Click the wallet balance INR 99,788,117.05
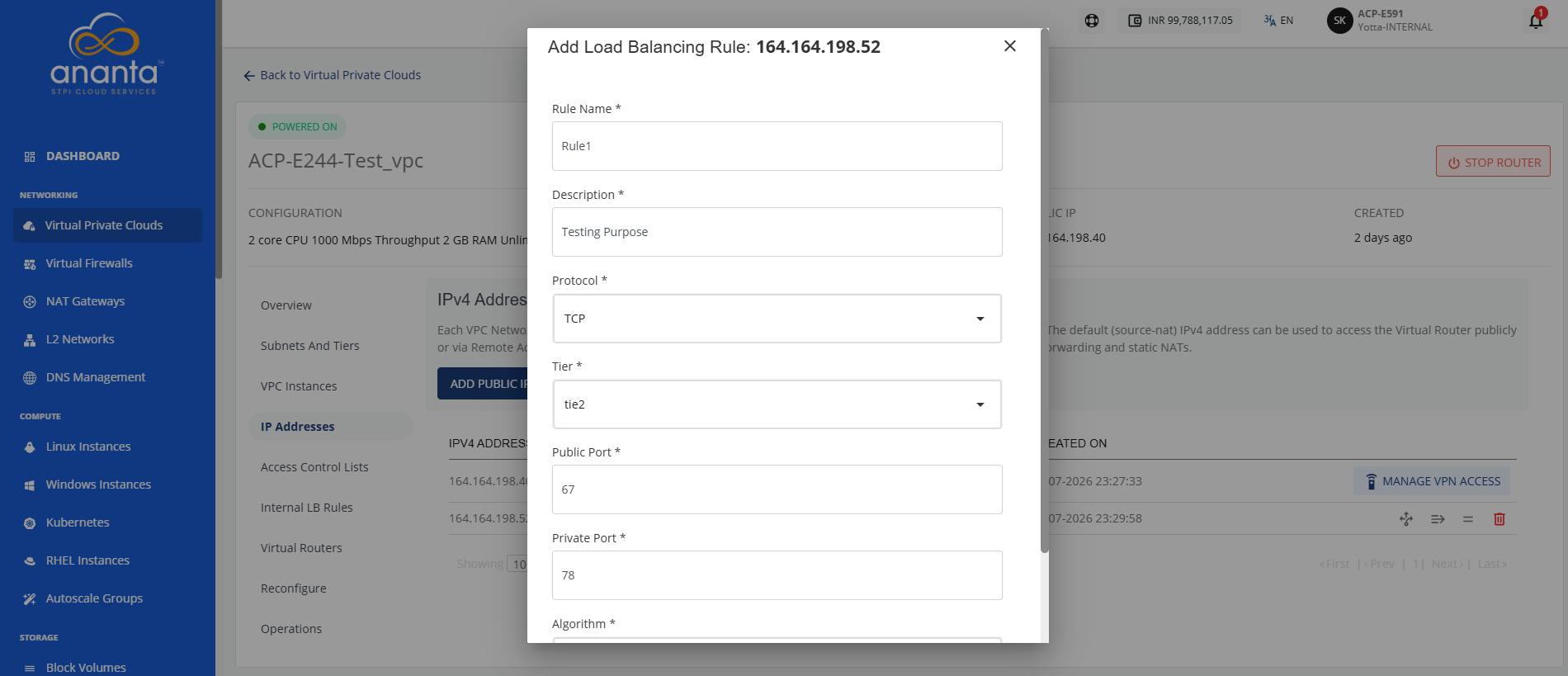The width and height of the screenshot is (1568, 676). tap(1181, 21)
